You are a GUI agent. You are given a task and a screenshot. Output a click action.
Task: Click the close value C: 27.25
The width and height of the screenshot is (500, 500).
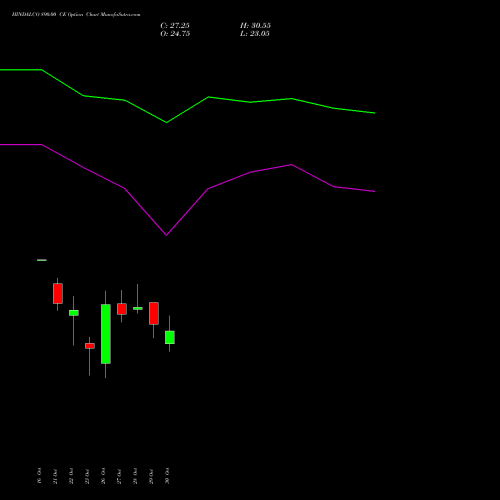point(175,26)
